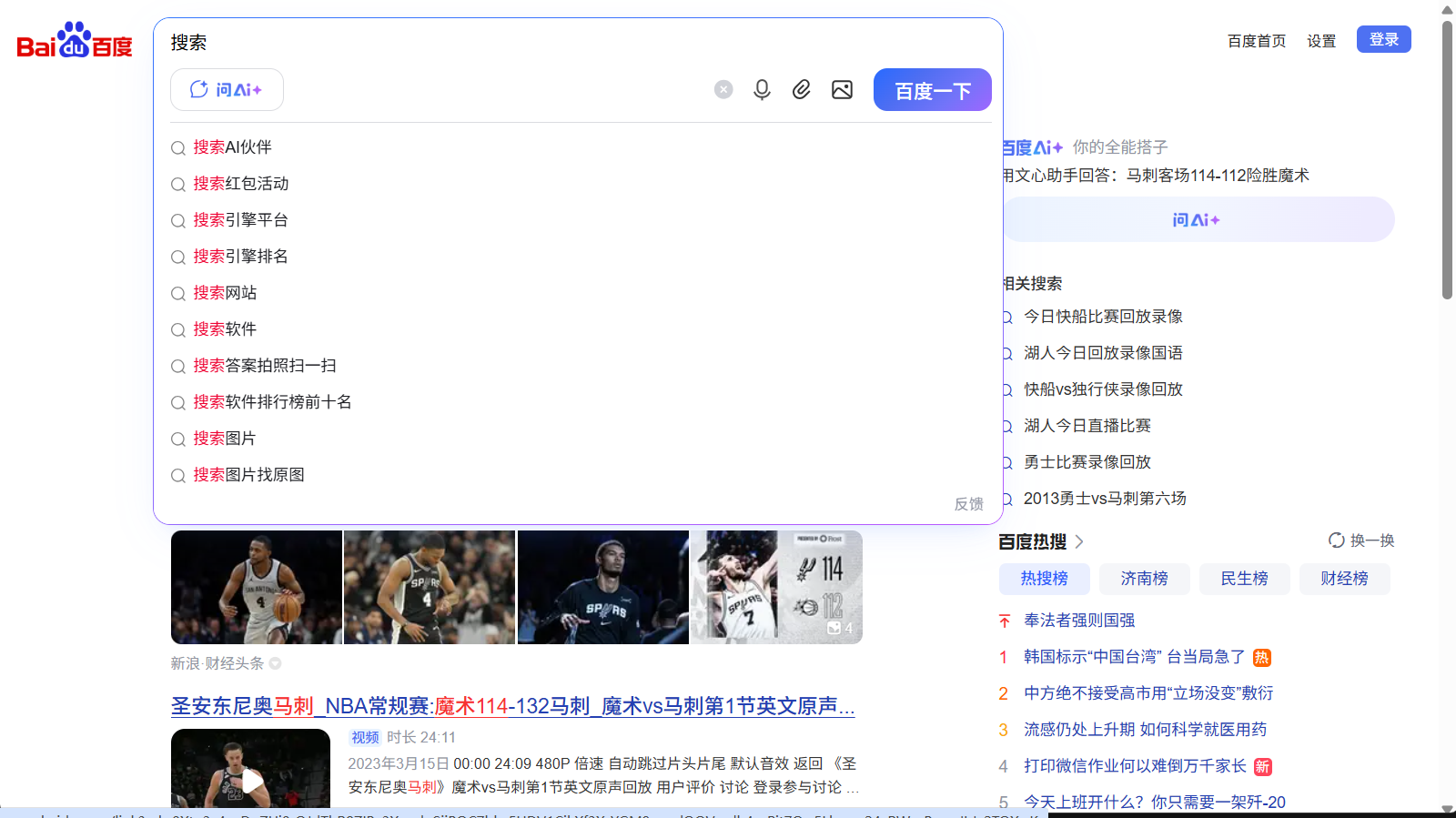Click the 百度一下 search button

tap(933, 89)
